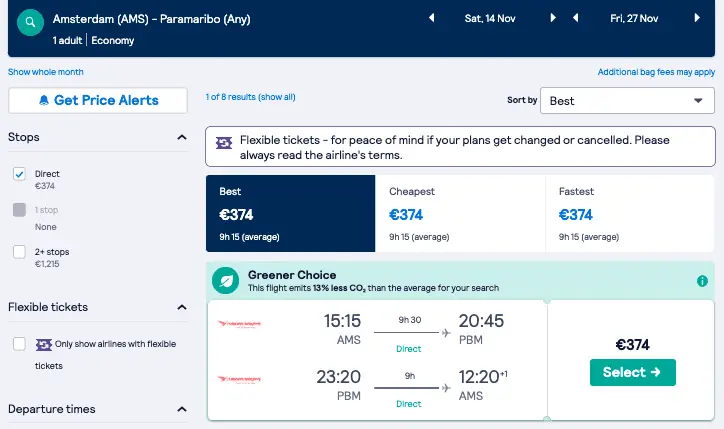Check only show airlines with flexible tickets
The image size is (724, 429).
[19, 344]
